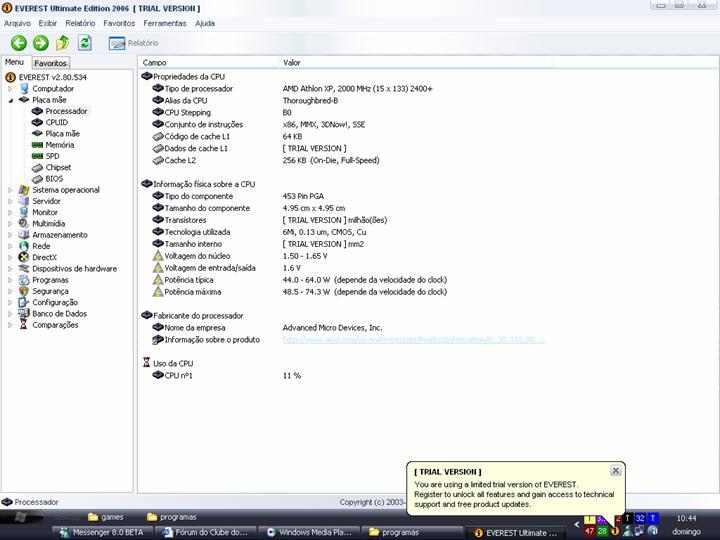This screenshot has height=540, width=720.
Task: Click the Armazenamento drive icon
Action: click(24, 235)
